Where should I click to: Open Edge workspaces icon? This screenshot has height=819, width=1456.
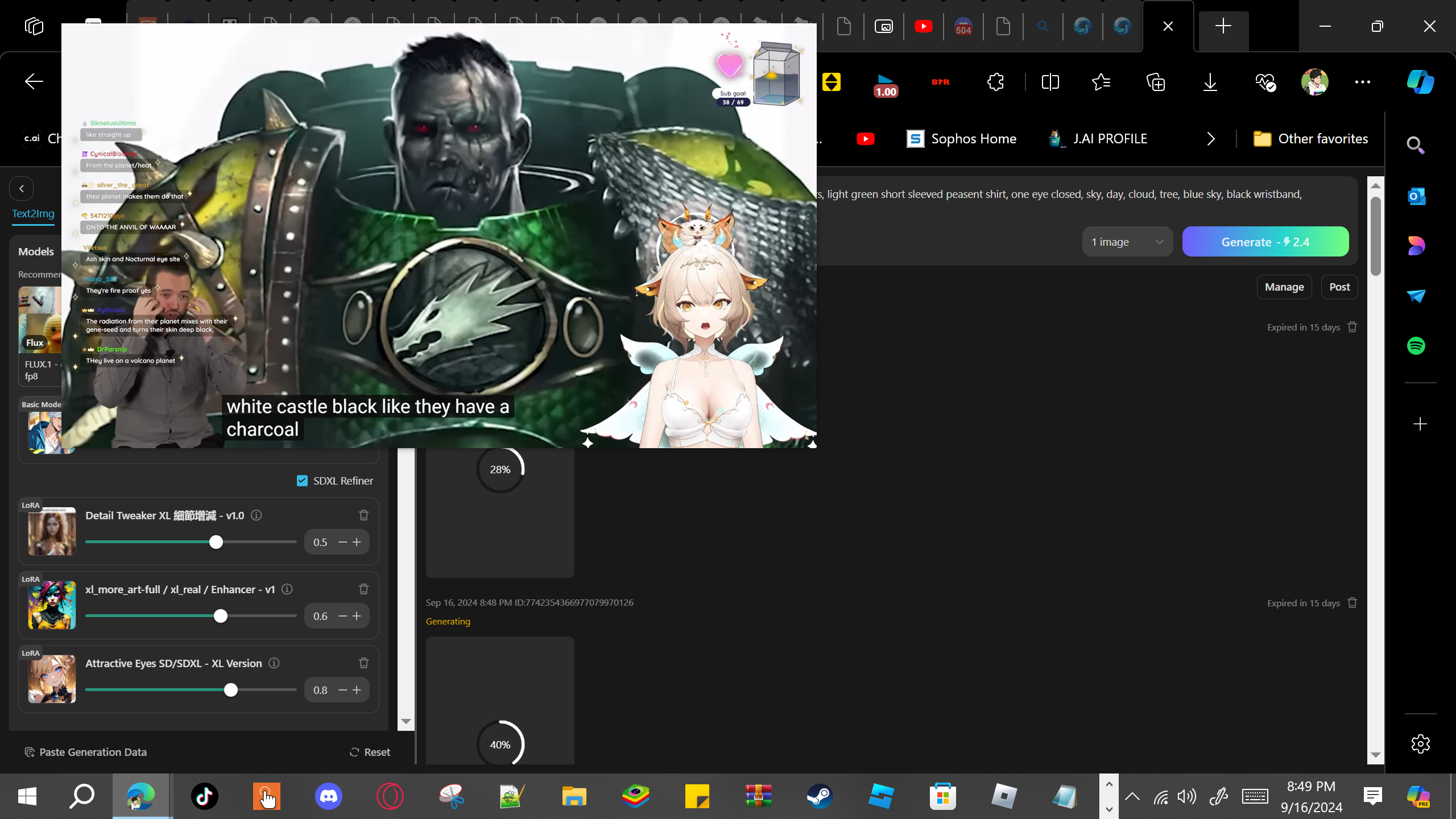coord(34,26)
